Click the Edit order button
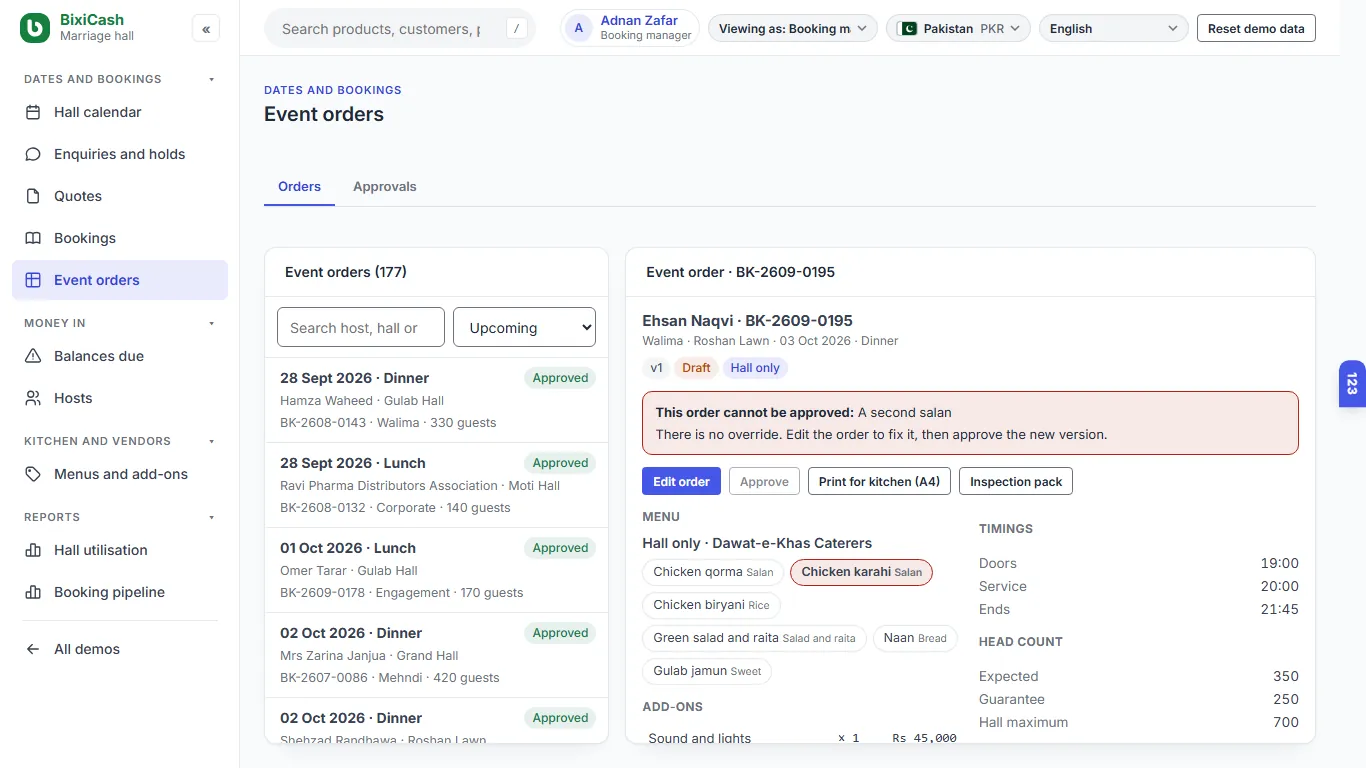1366x768 pixels. pyautogui.click(x=681, y=481)
